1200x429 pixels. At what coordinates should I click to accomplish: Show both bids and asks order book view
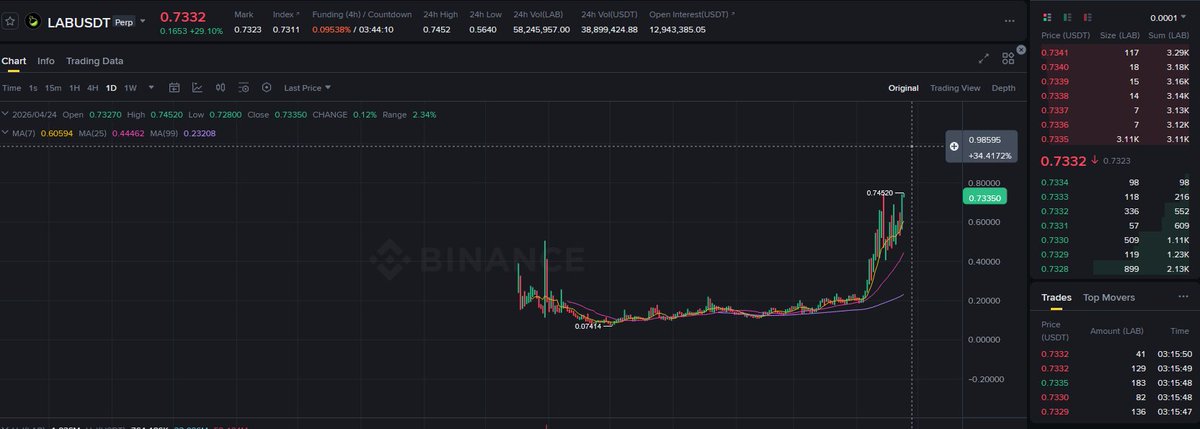click(1047, 18)
